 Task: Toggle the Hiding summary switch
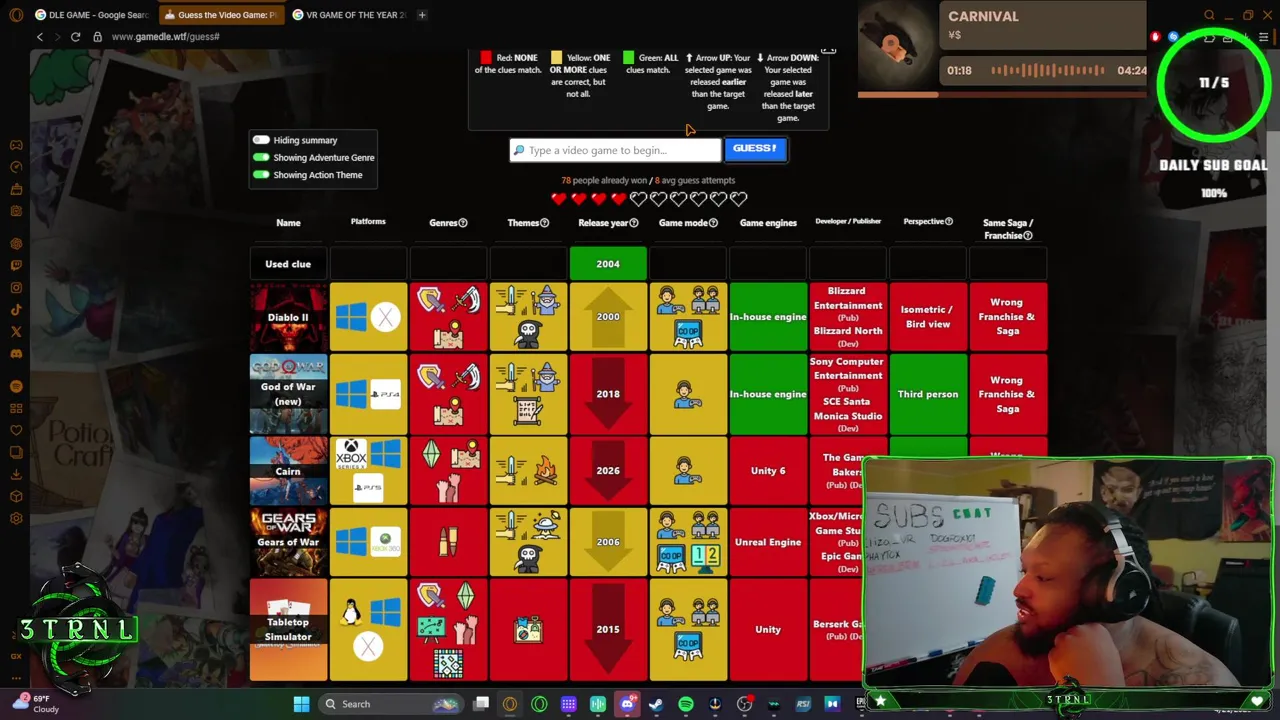(261, 140)
